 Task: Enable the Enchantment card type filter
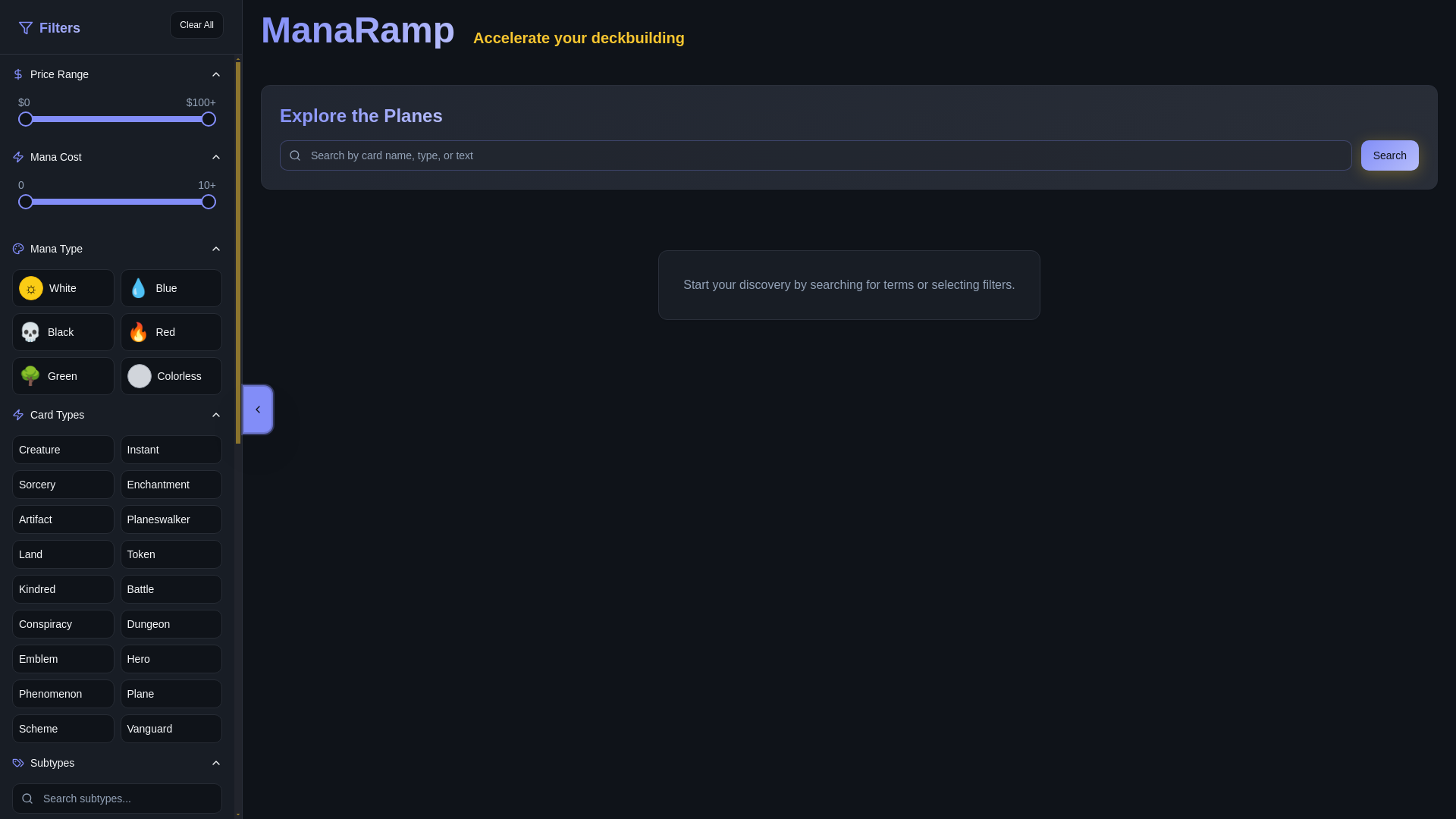click(x=171, y=485)
